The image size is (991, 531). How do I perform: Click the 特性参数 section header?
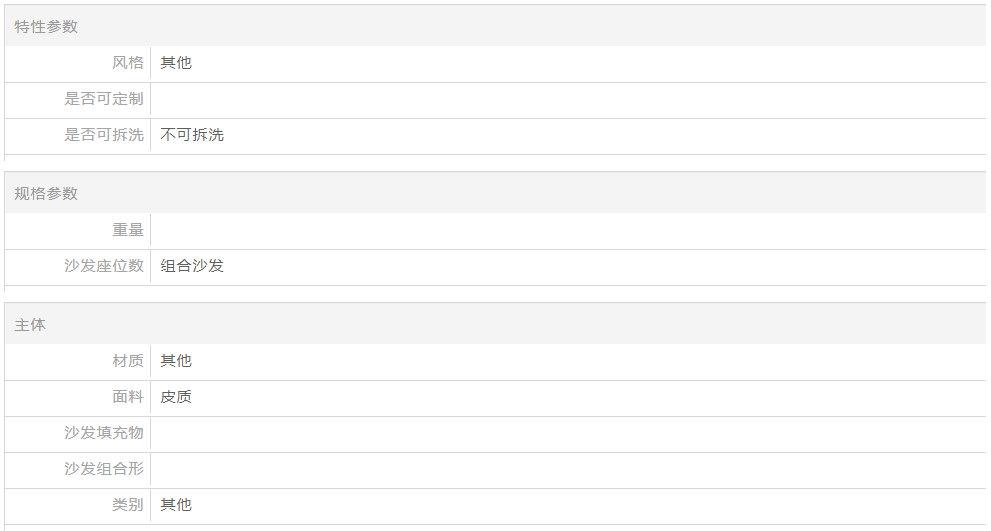(46, 27)
